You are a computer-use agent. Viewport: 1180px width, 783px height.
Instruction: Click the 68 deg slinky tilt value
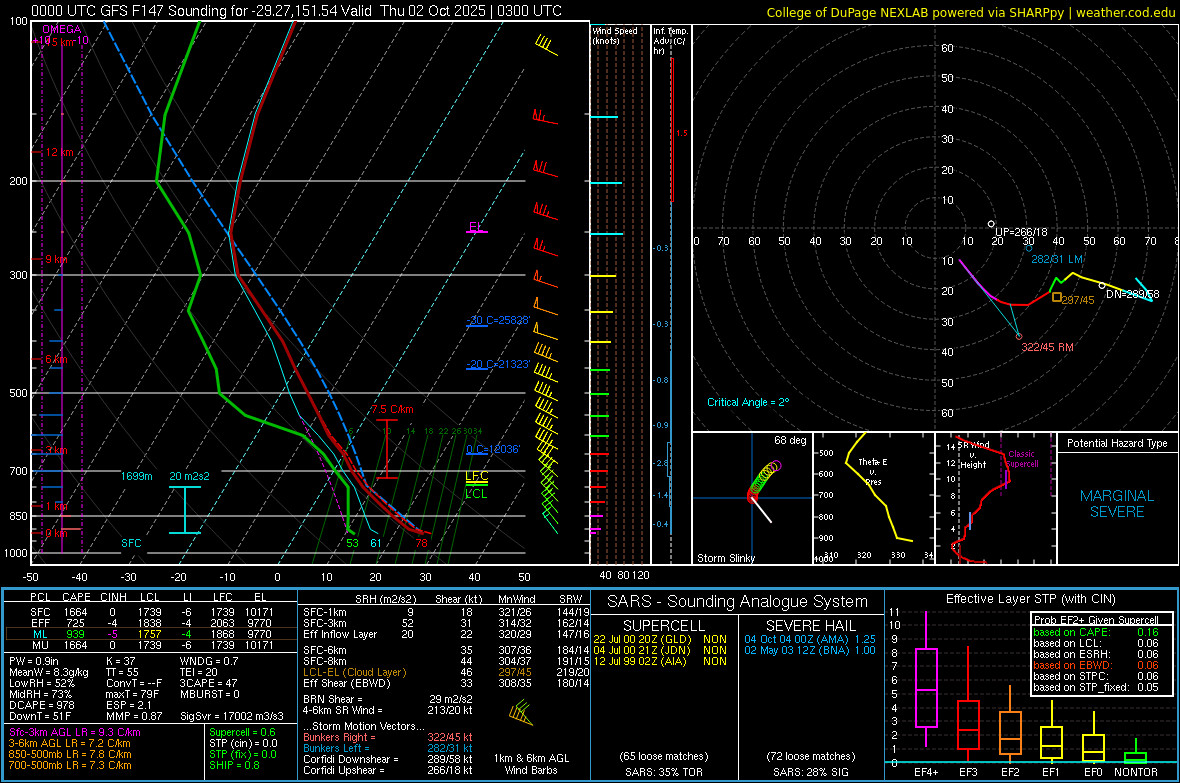pos(790,440)
